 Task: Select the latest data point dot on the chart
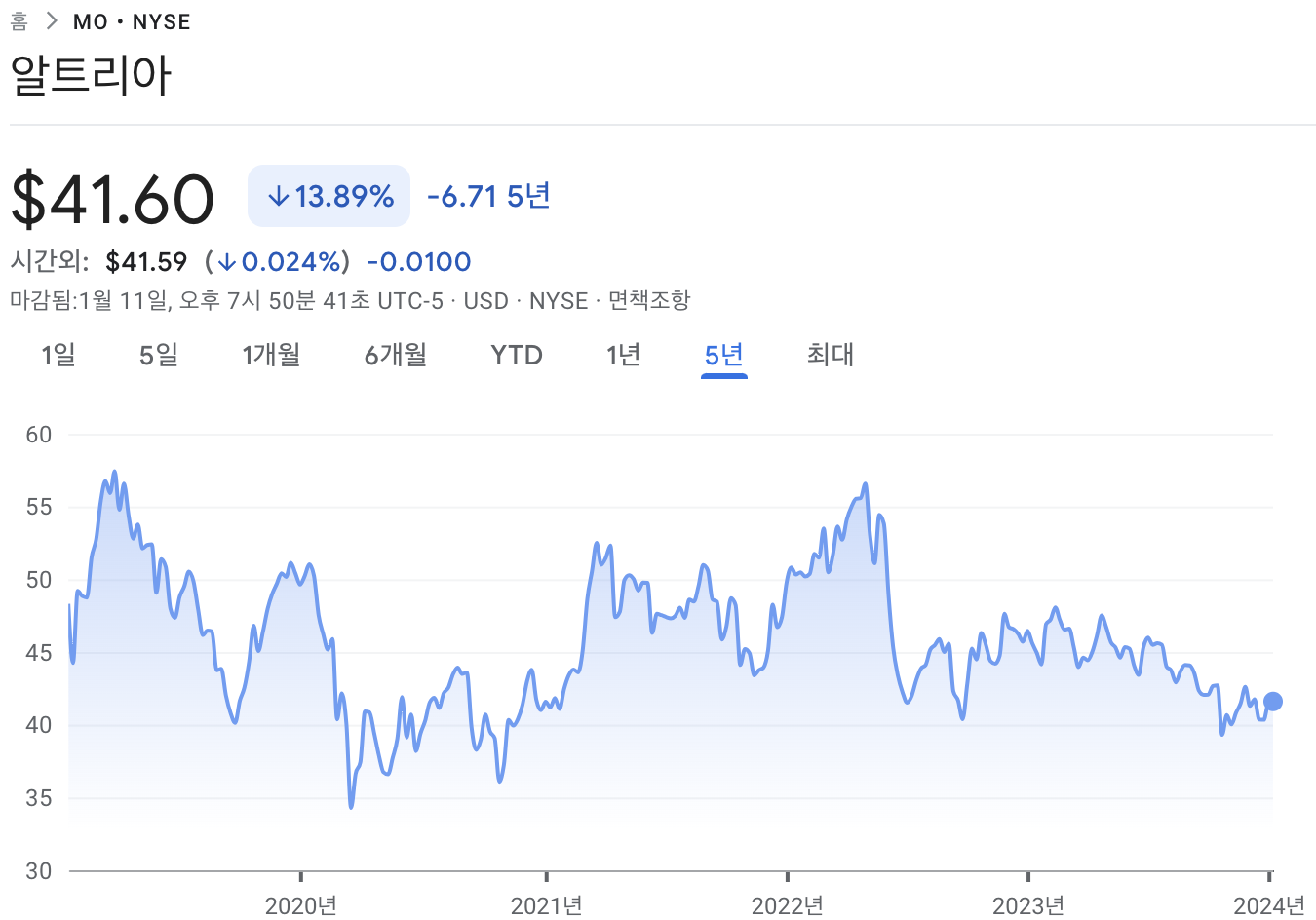coord(1271,700)
